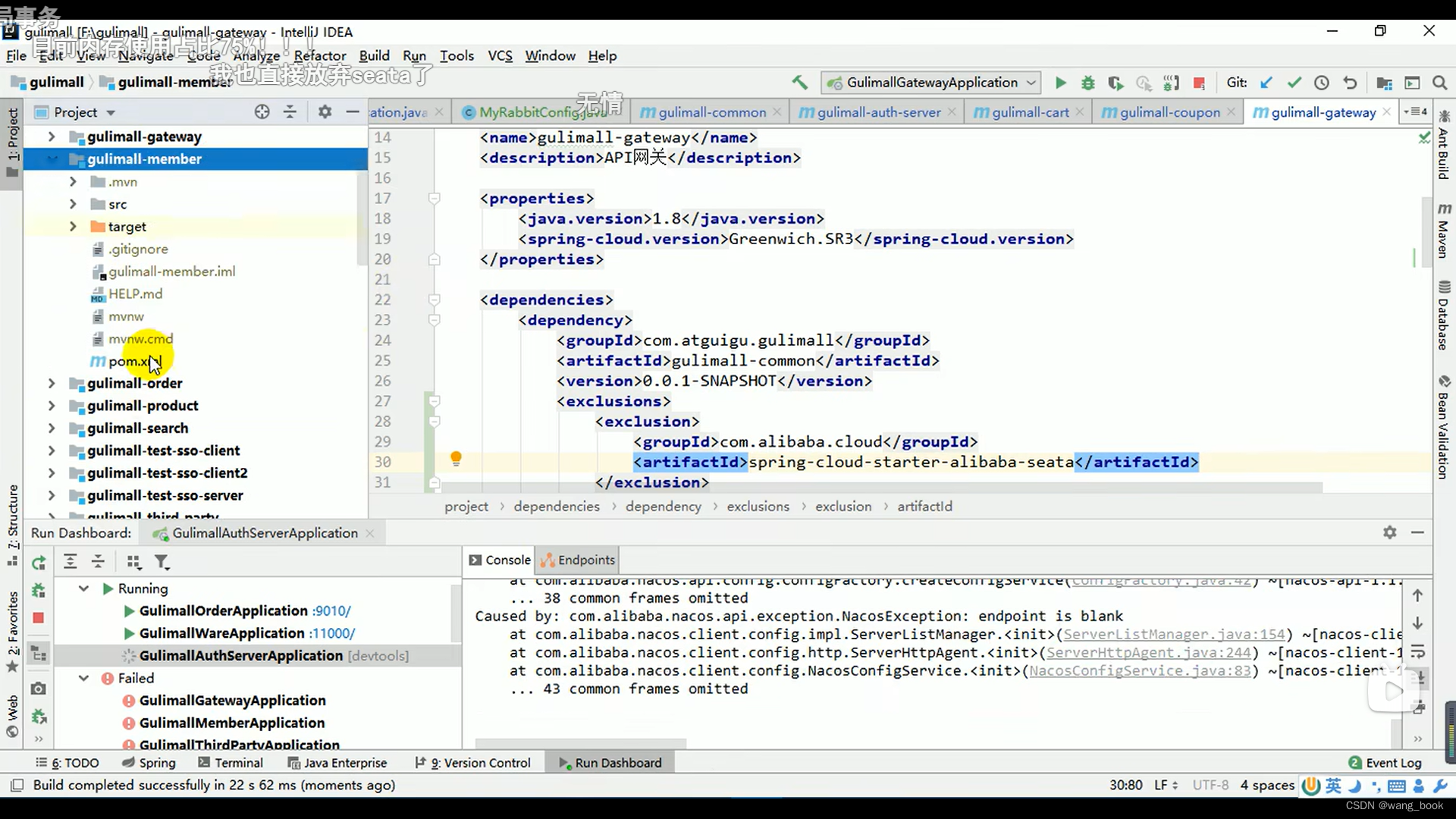Start debugging with the bug icon
Viewport: 1456px width, 819px height.
pos(1088,83)
